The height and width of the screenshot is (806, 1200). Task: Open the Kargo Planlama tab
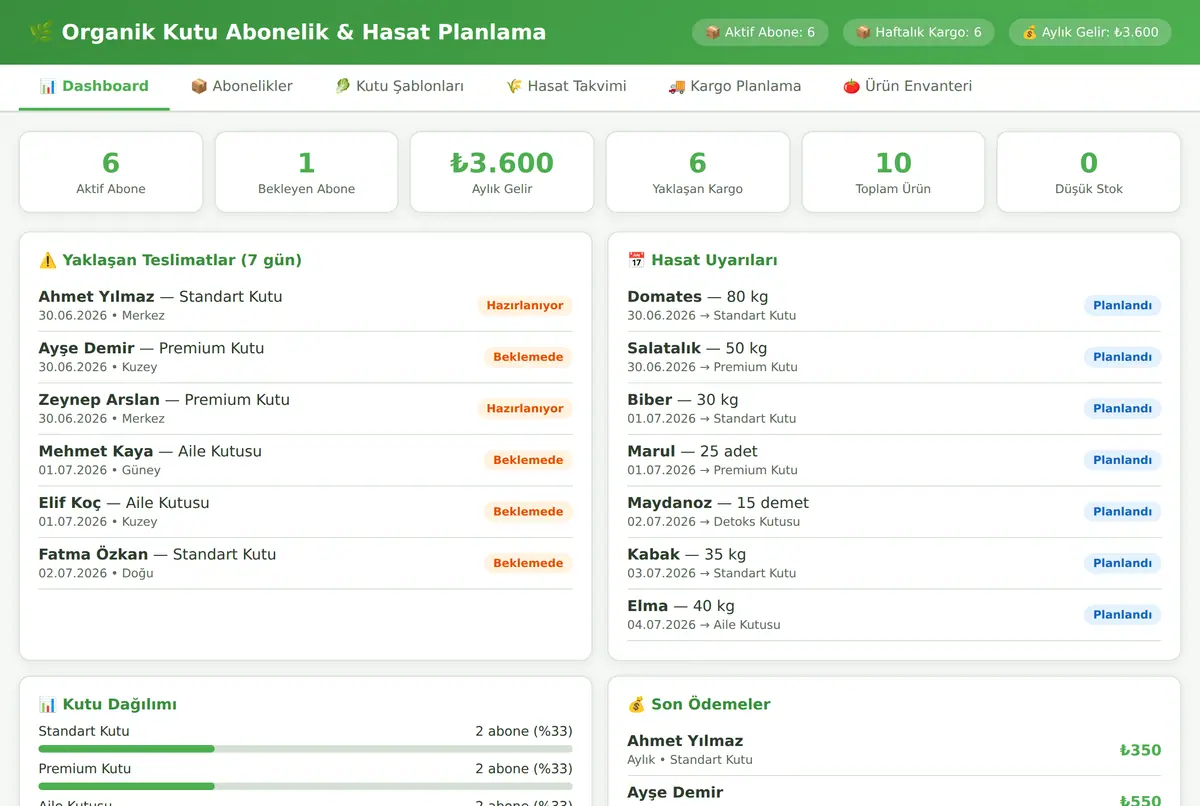click(x=734, y=86)
